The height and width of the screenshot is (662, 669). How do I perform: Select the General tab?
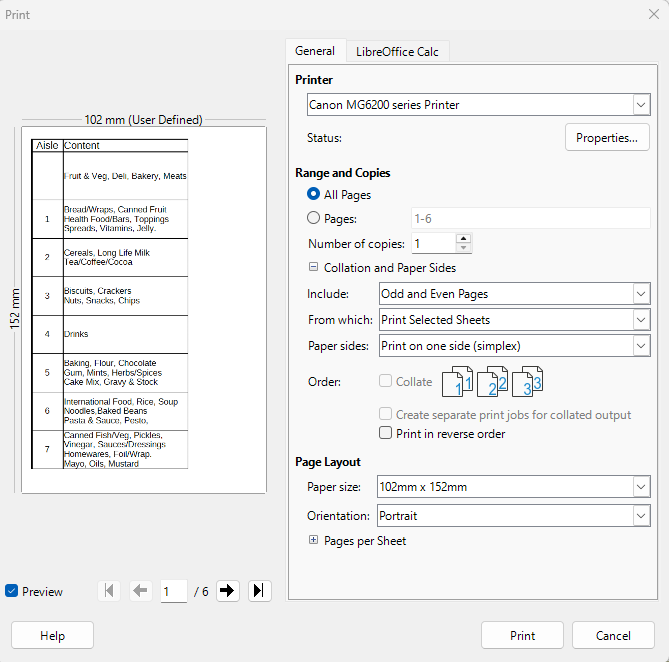315,51
